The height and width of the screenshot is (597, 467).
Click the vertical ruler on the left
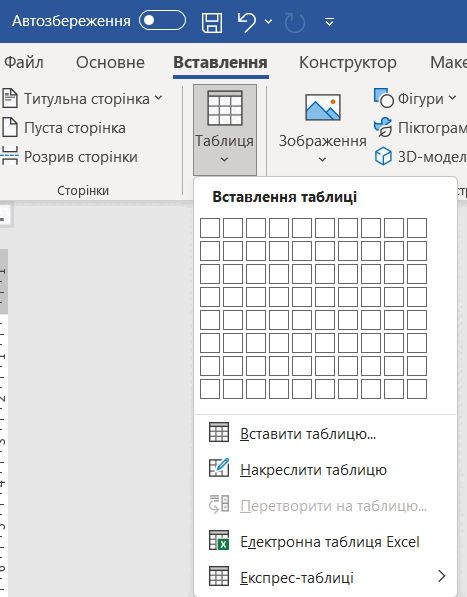click(x=3, y=423)
